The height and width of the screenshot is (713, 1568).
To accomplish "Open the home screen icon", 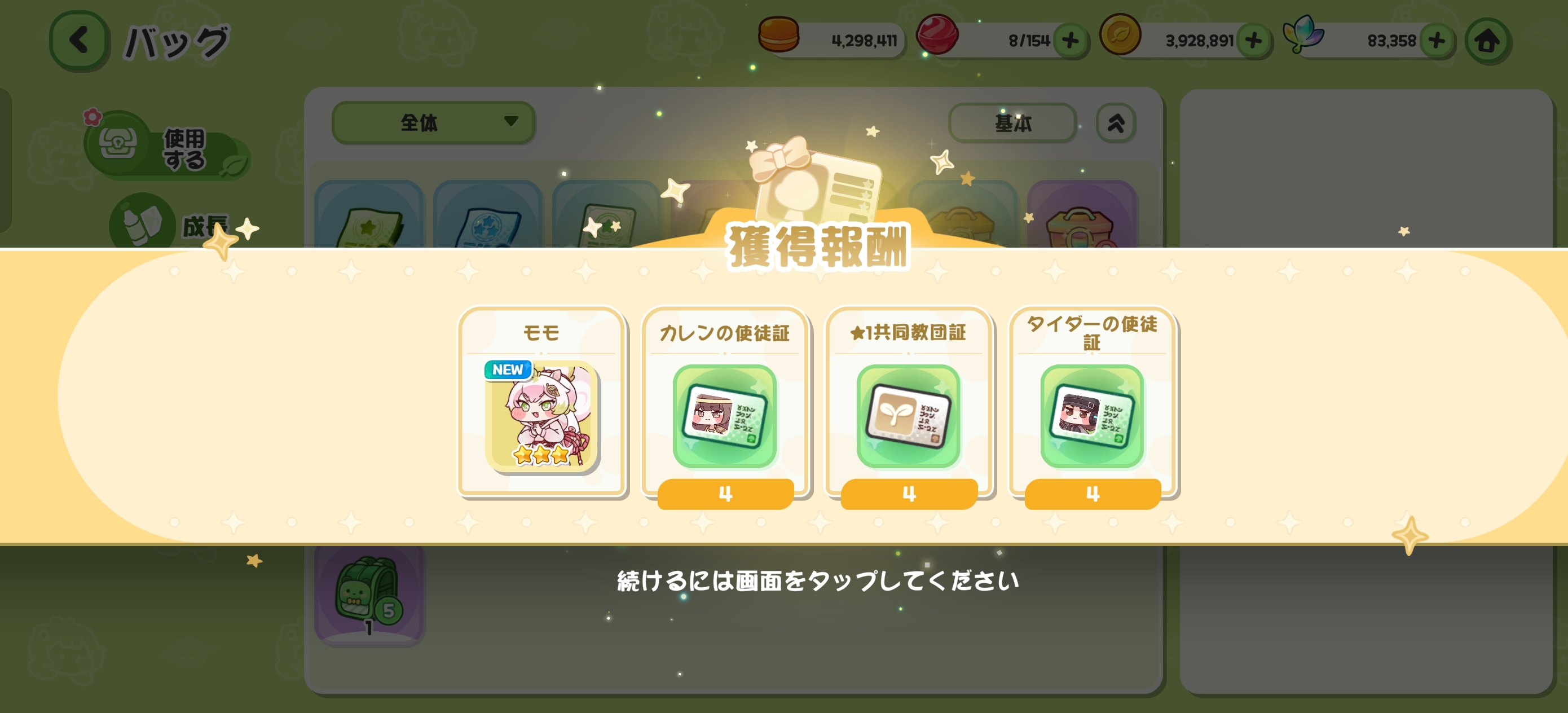I will [x=1487, y=41].
